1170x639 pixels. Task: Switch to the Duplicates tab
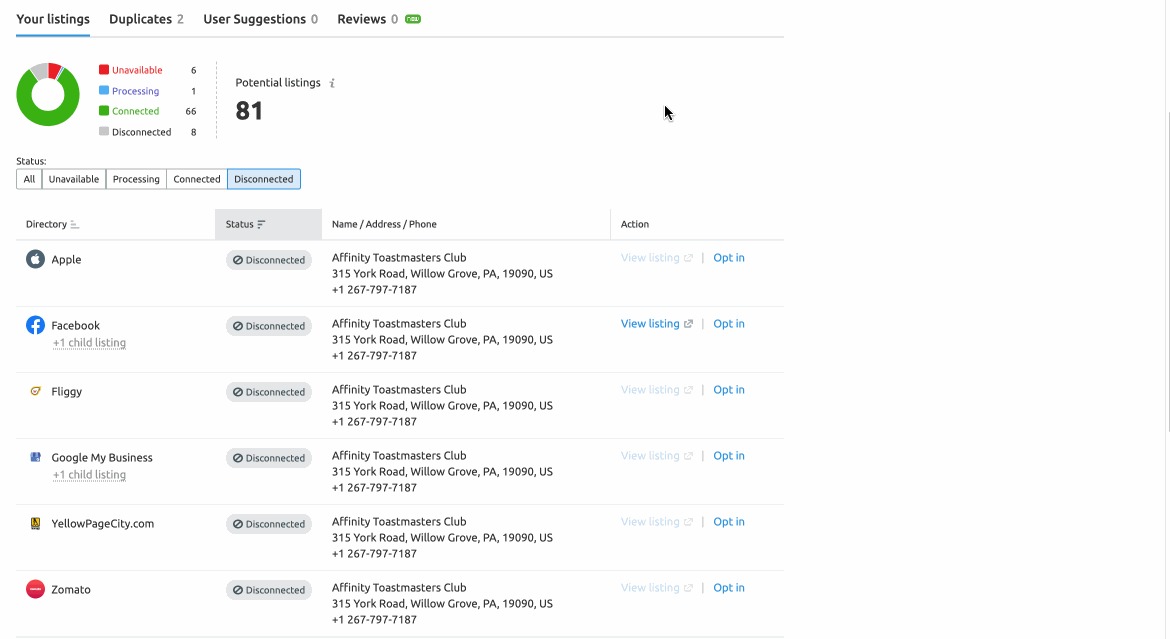click(146, 19)
